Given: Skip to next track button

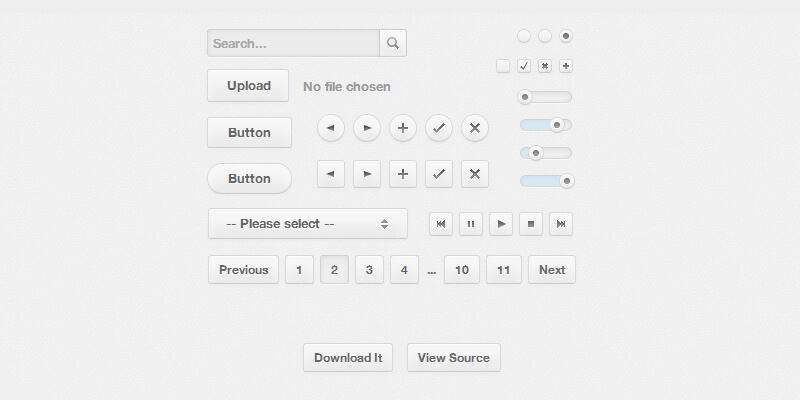Looking at the screenshot, I should coord(561,224).
